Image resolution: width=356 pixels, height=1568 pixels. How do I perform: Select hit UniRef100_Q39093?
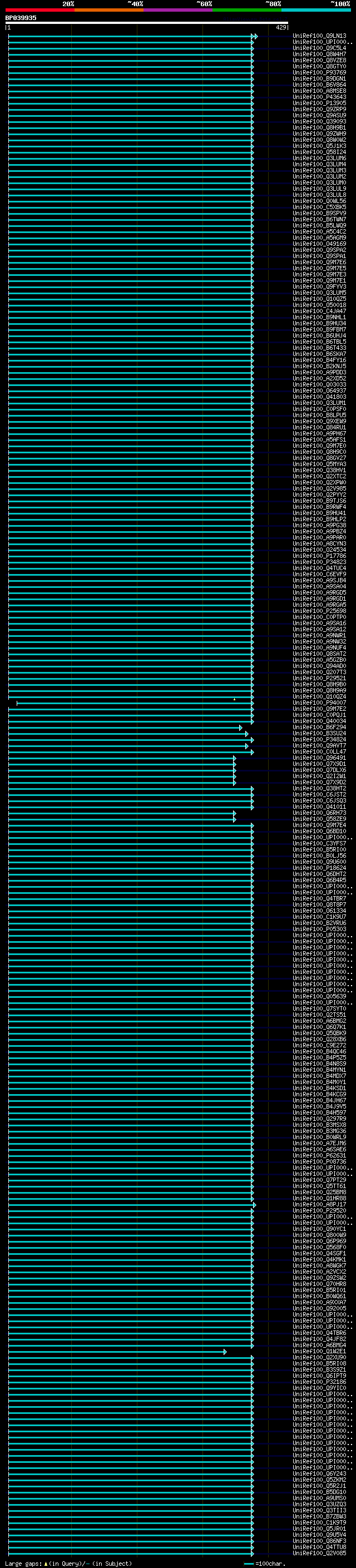click(319, 122)
